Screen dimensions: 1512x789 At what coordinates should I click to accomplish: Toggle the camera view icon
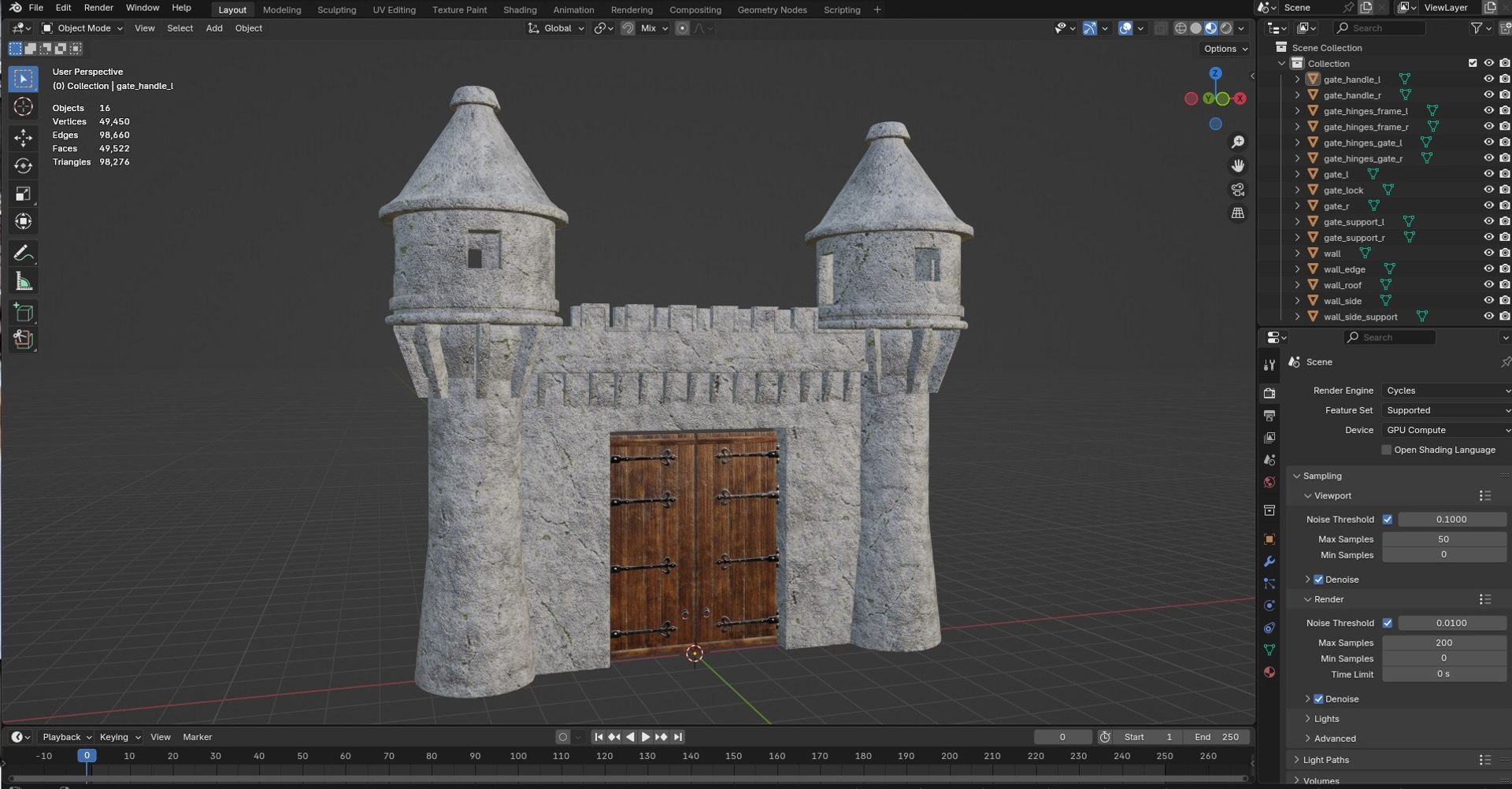tap(1238, 190)
